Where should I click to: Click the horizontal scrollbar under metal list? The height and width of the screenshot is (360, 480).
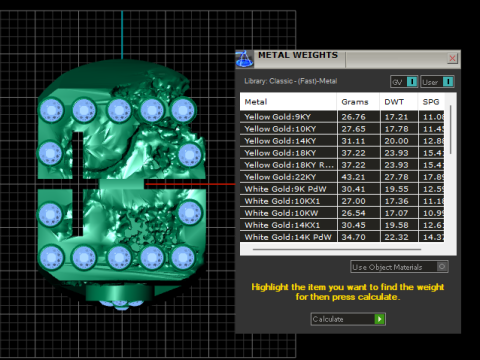(337, 249)
